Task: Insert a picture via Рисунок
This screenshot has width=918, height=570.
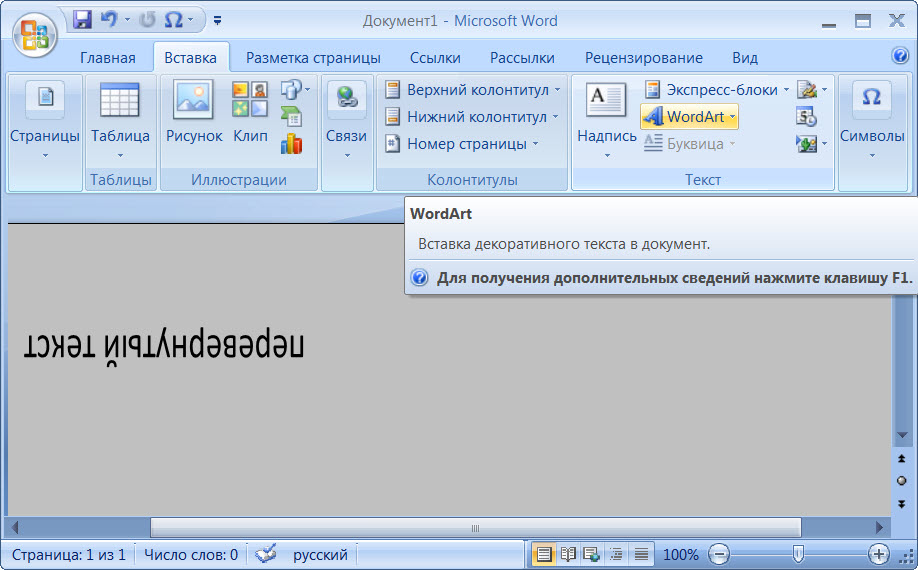Action: click(x=194, y=112)
